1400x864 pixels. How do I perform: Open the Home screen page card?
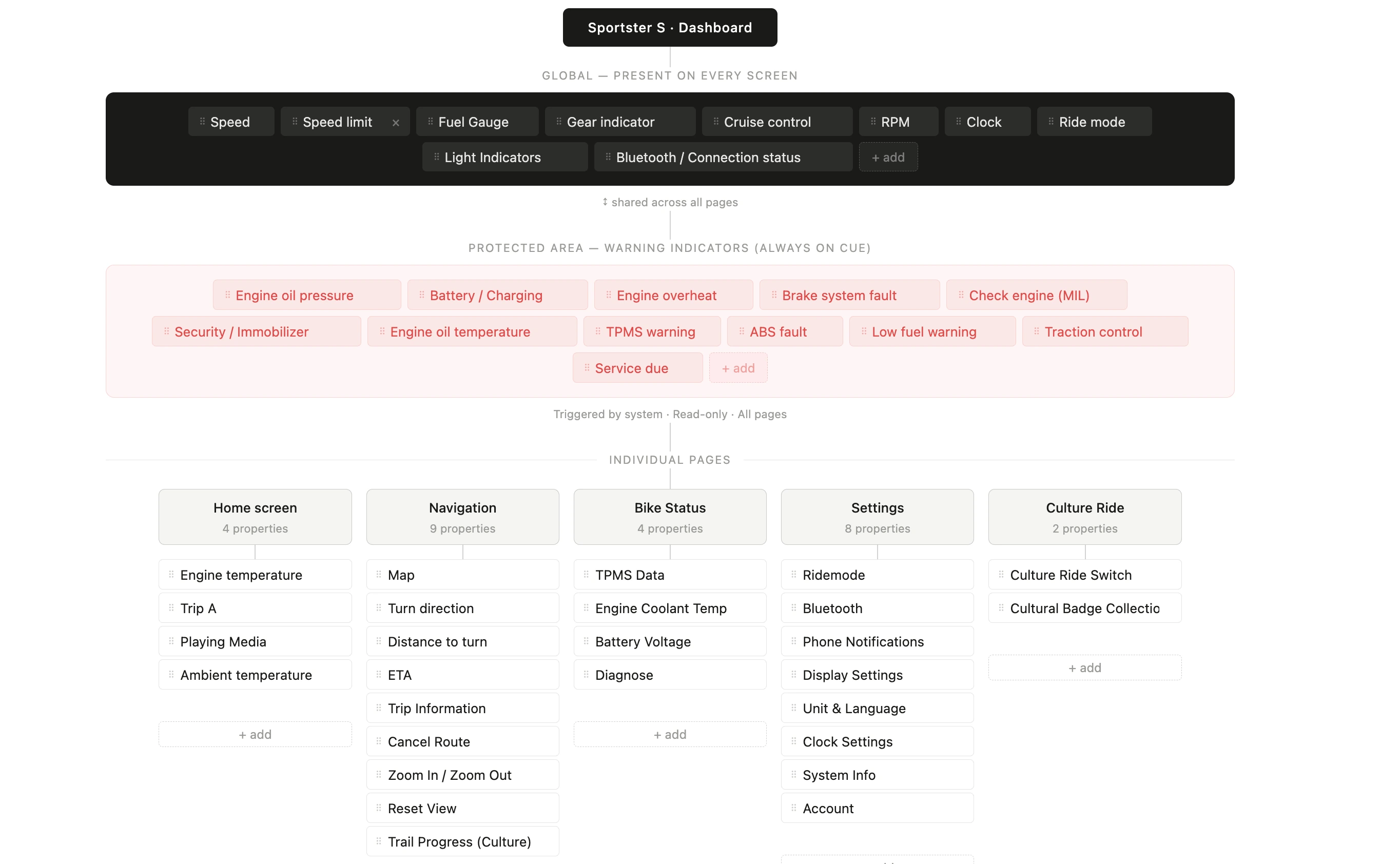(255, 517)
